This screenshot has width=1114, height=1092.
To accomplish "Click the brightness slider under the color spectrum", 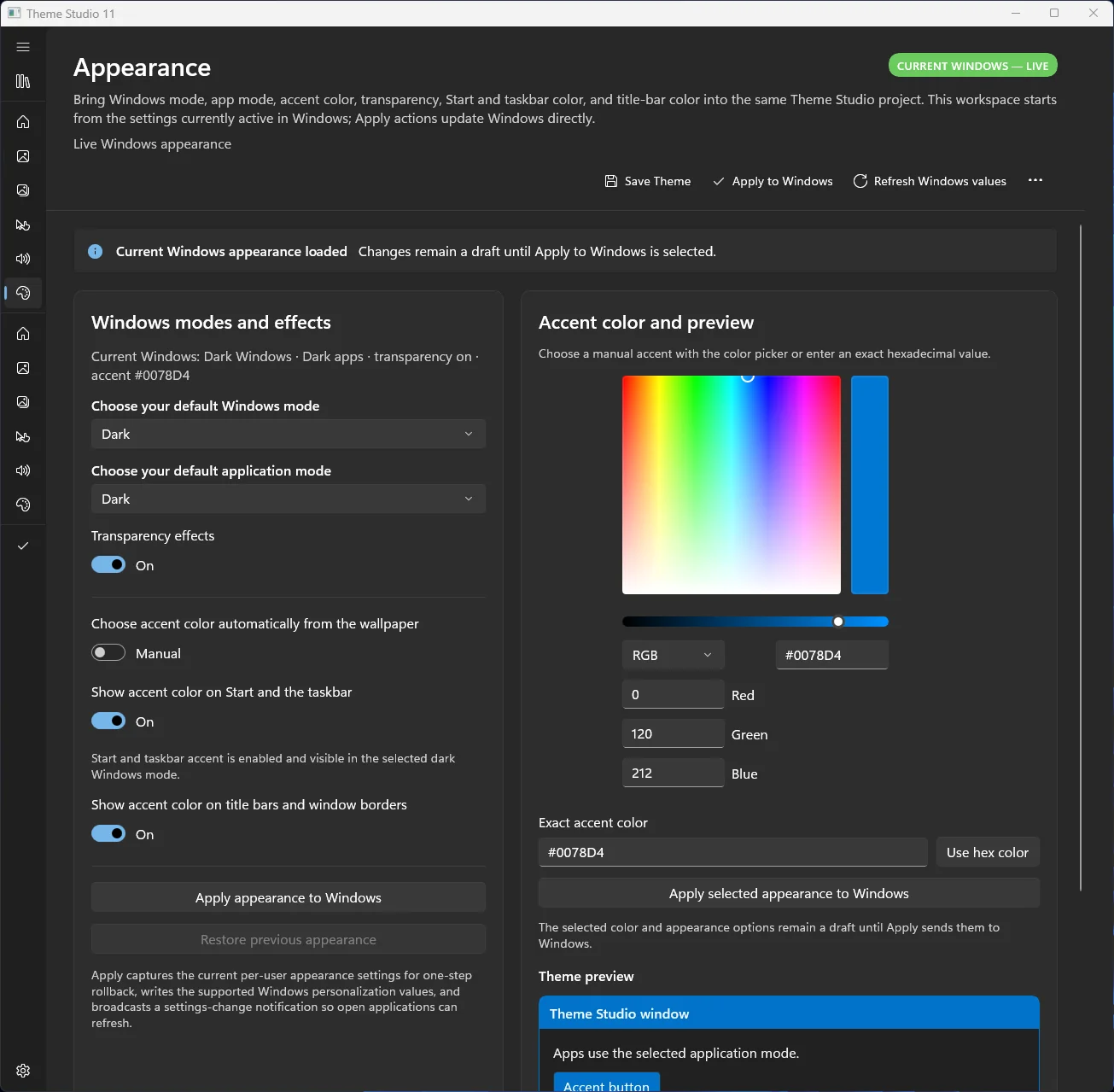I will click(755, 622).
